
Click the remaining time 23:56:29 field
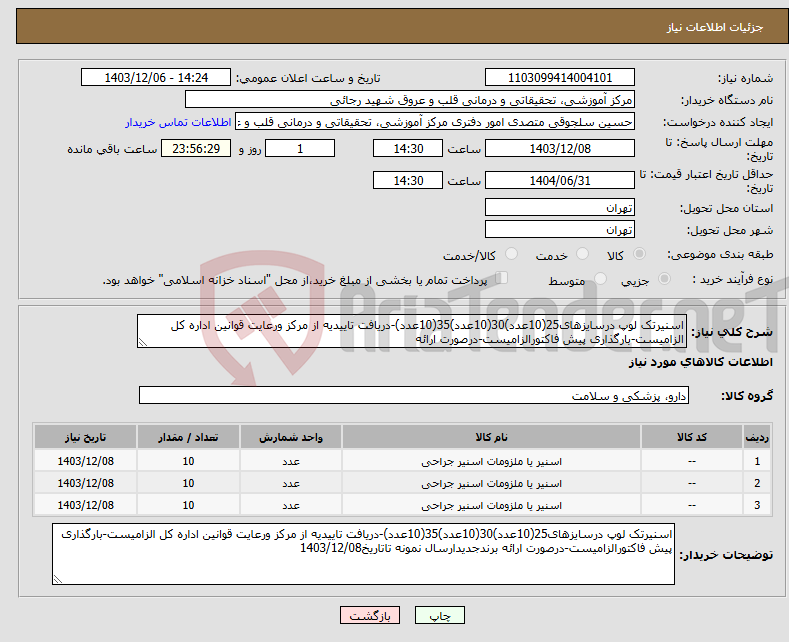pos(196,148)
